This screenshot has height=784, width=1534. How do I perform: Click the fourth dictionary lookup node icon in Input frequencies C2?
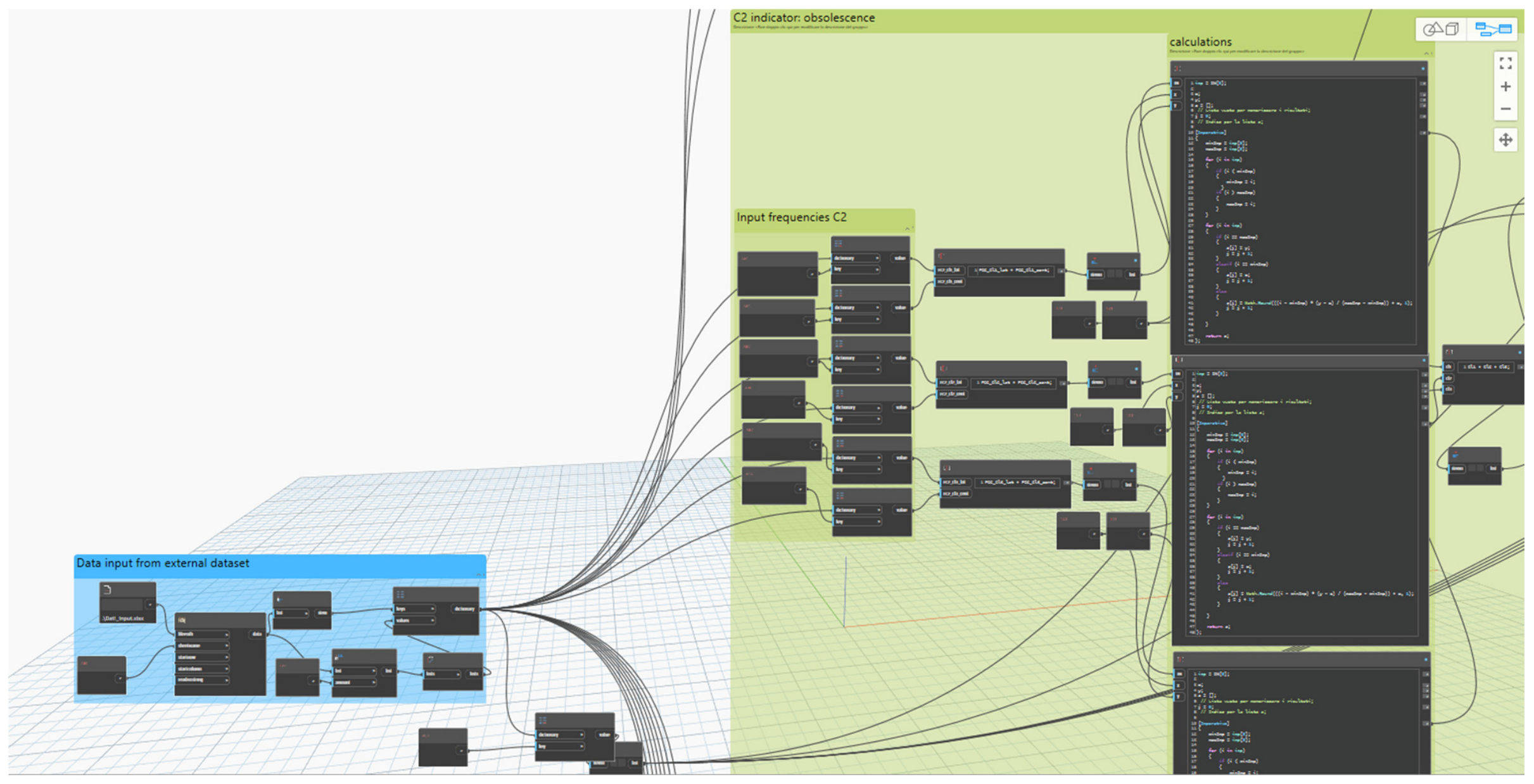(839, 393)
